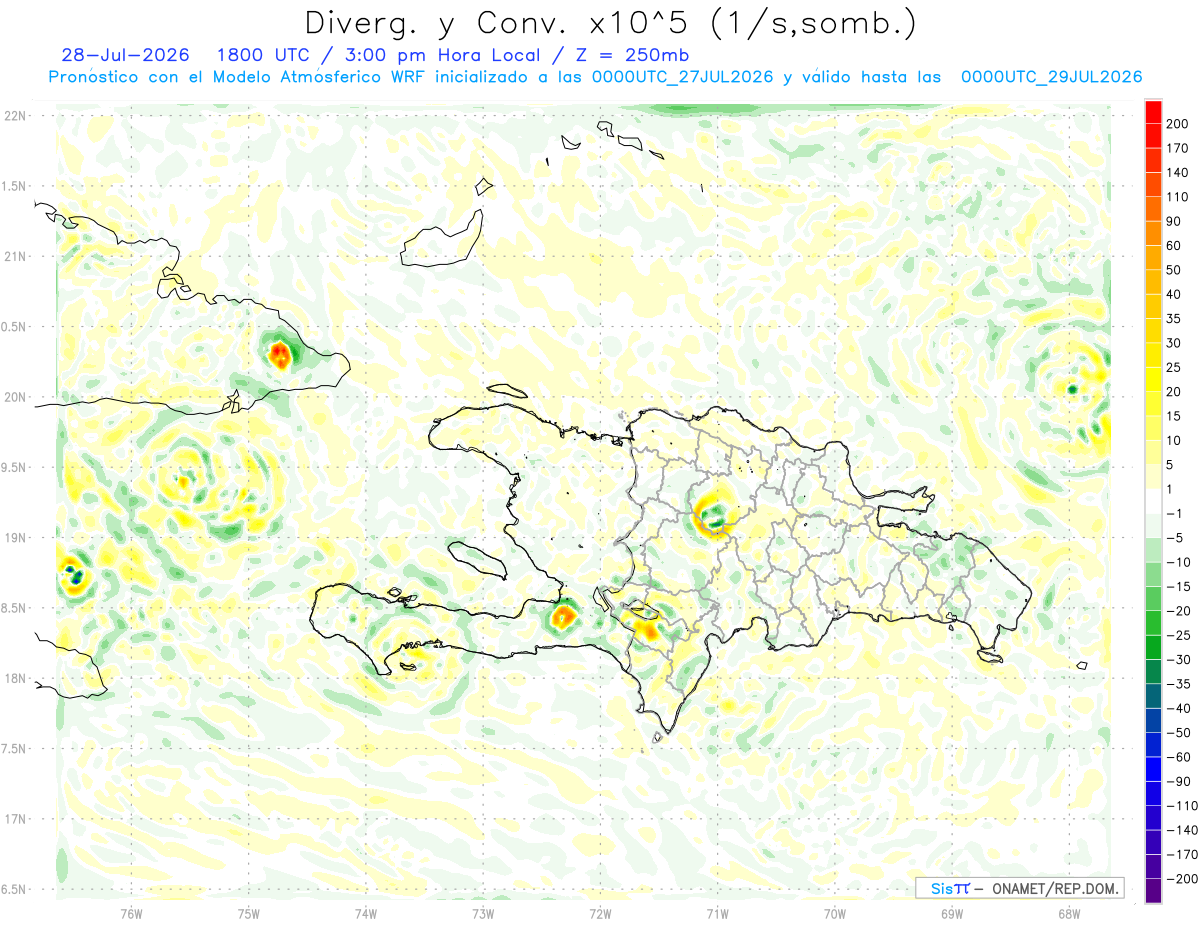The image size is (1200, 927).
Task: Click the '60' value on the color scale
Action: [1174, 246]
